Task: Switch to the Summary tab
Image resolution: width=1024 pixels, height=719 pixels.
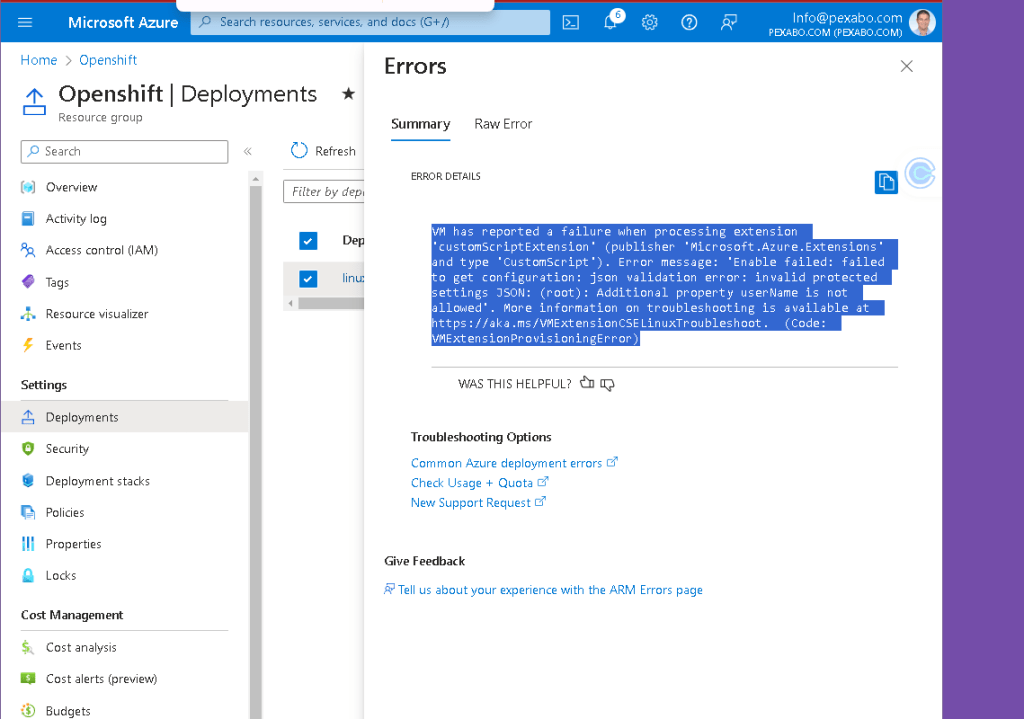Action: [421, 124]
